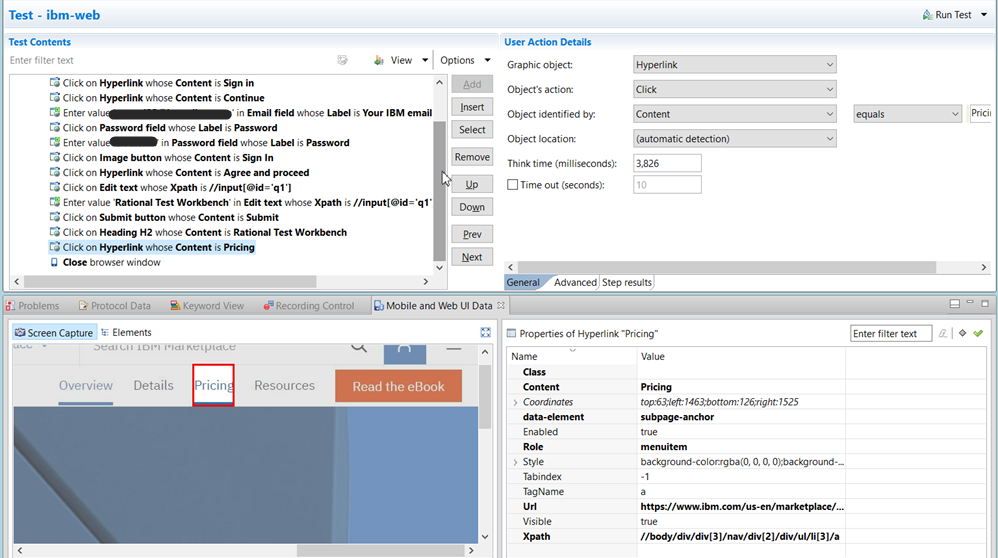Click the Run Test icon
Viewport: 998px width, 558px height.
coord(927,15)
